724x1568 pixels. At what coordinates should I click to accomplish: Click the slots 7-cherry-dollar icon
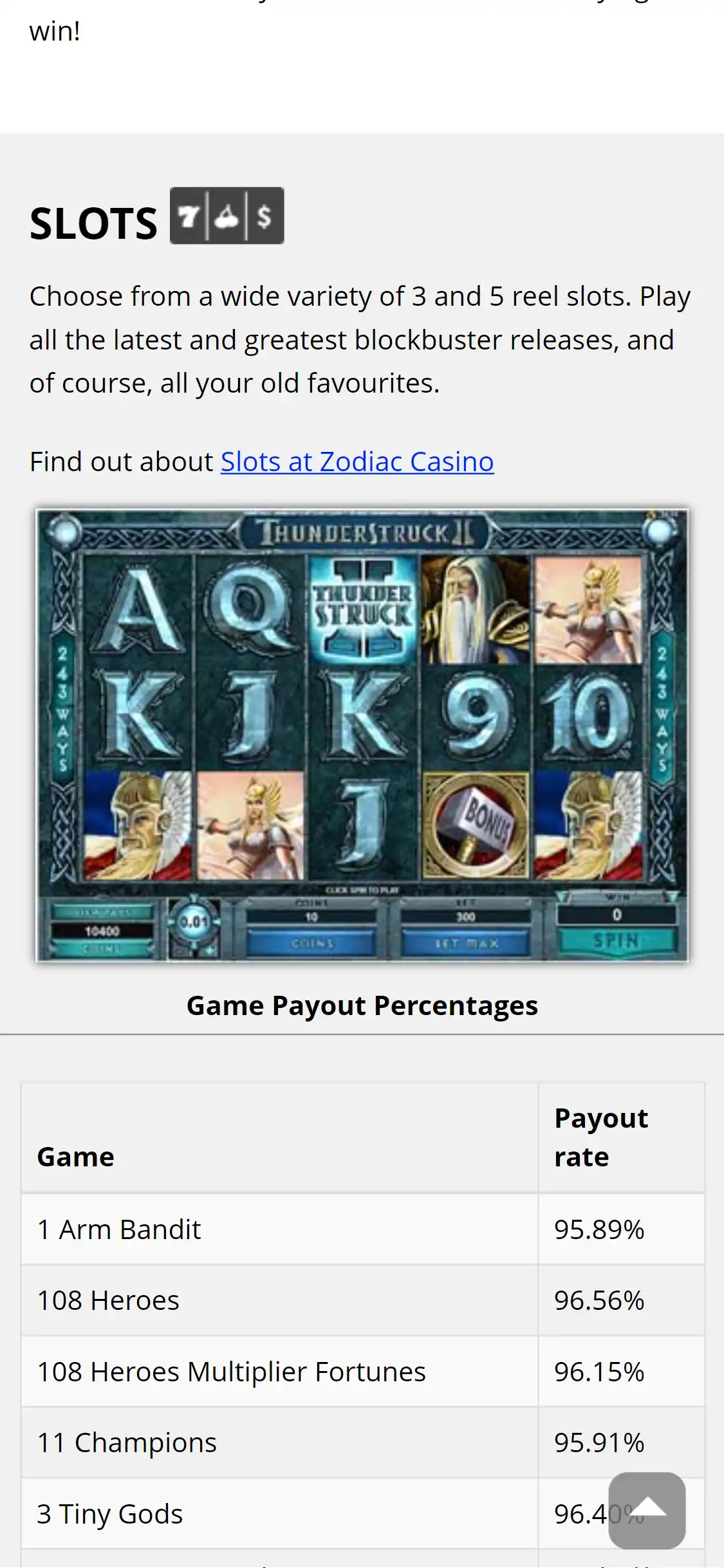227,216
